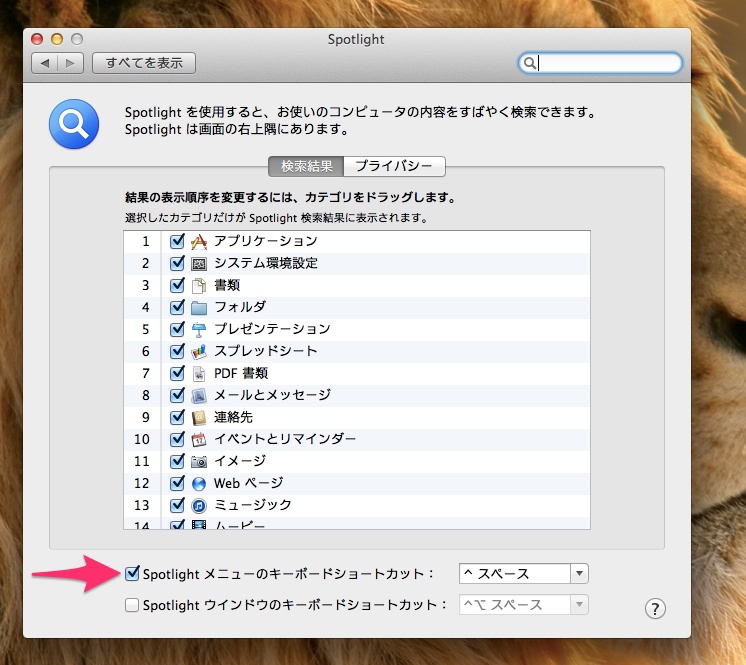Close the Spotlight preferences window
Screen dimensions: 746x665
(x=37, y=39)
